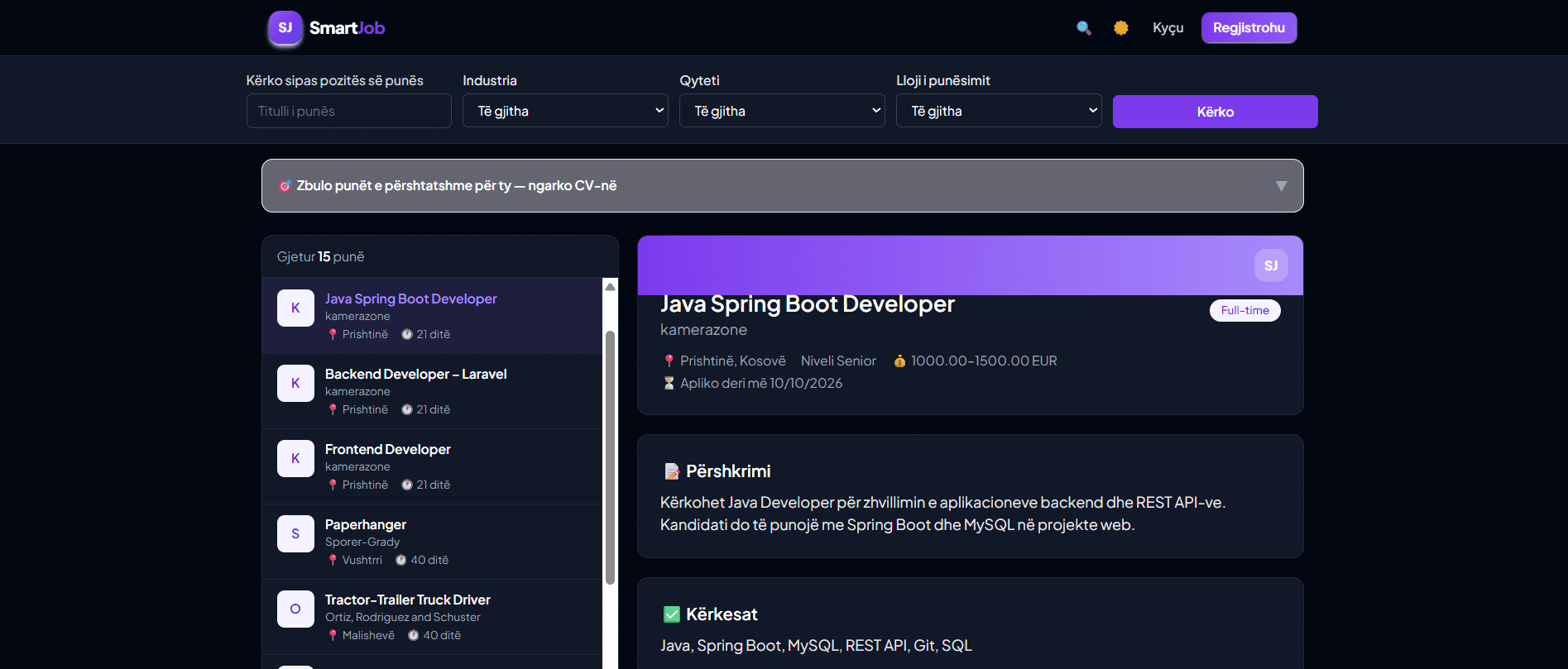The height and width of the screenshot is (669, 1568).
Task: Click the Java Spring Boot Developer detail title
Action: [808, 304]
